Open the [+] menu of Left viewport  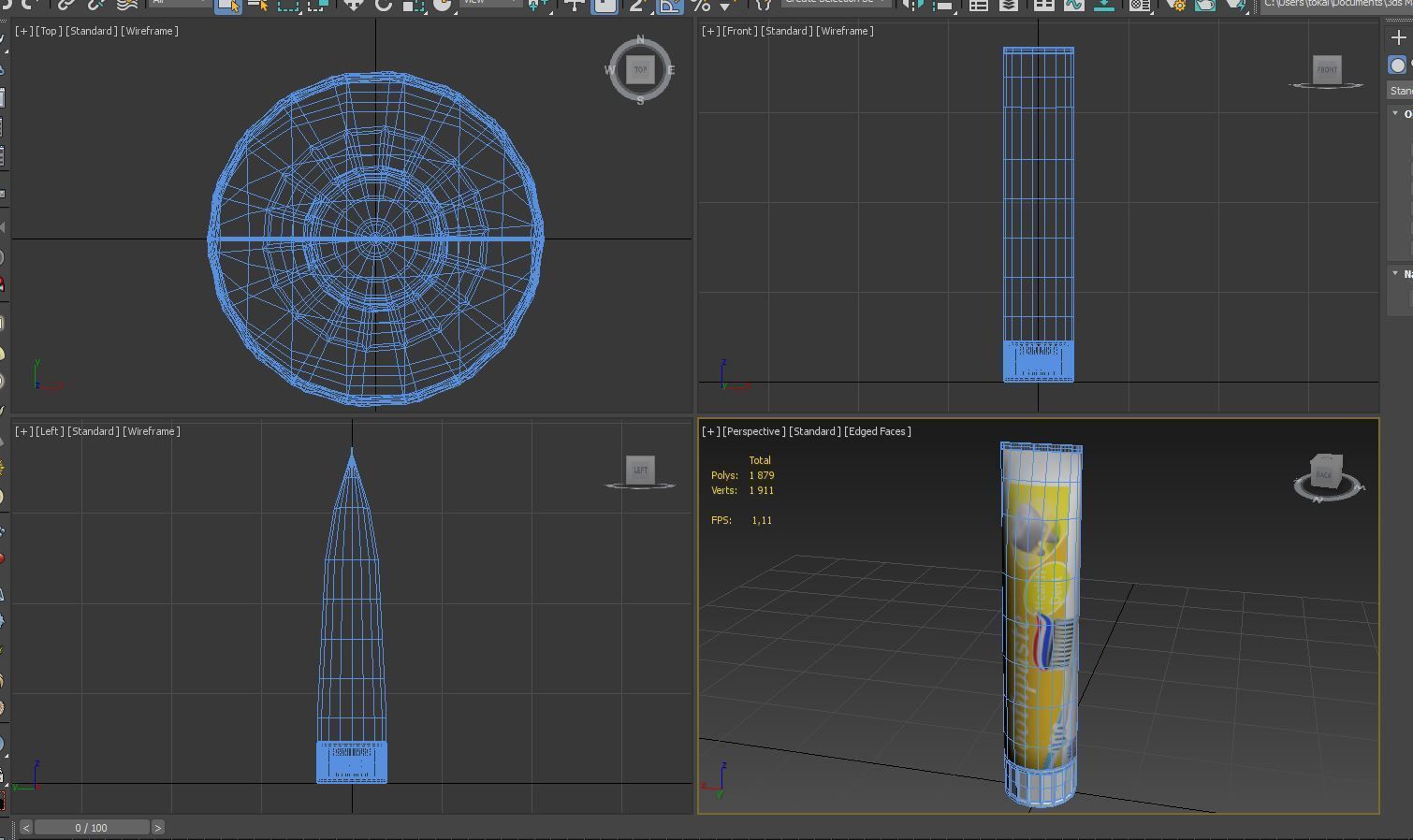tap(23, 431)
